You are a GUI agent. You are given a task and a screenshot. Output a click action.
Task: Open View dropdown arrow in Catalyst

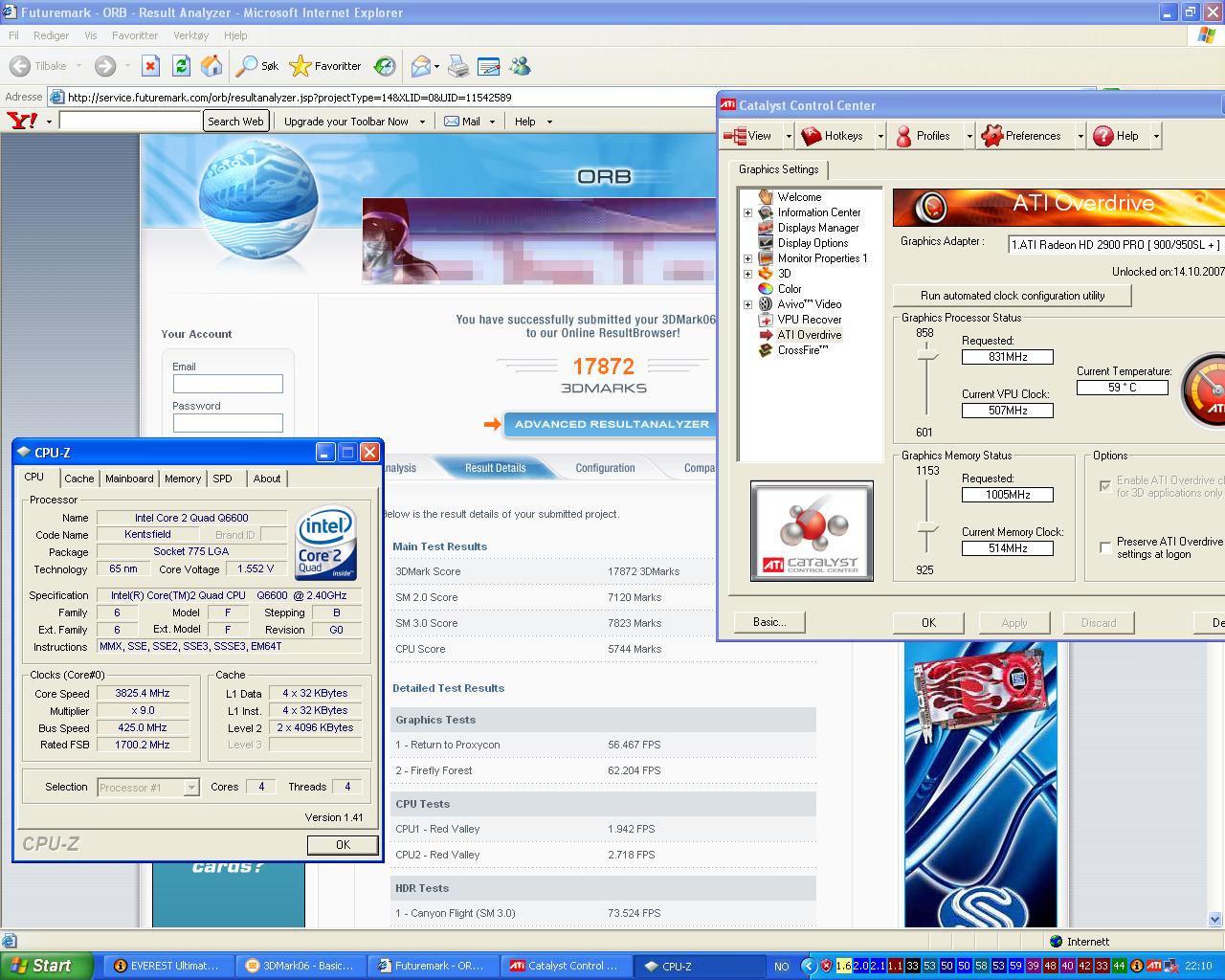(789, 136)
